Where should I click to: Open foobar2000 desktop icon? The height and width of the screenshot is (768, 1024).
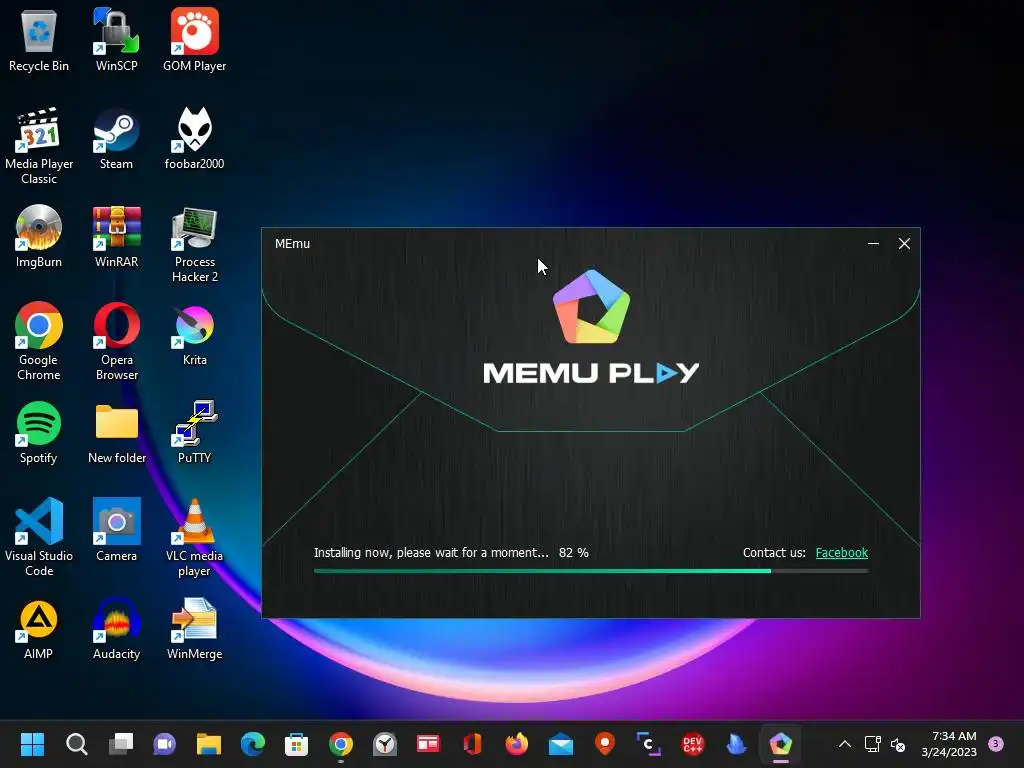tap(195, 139)
